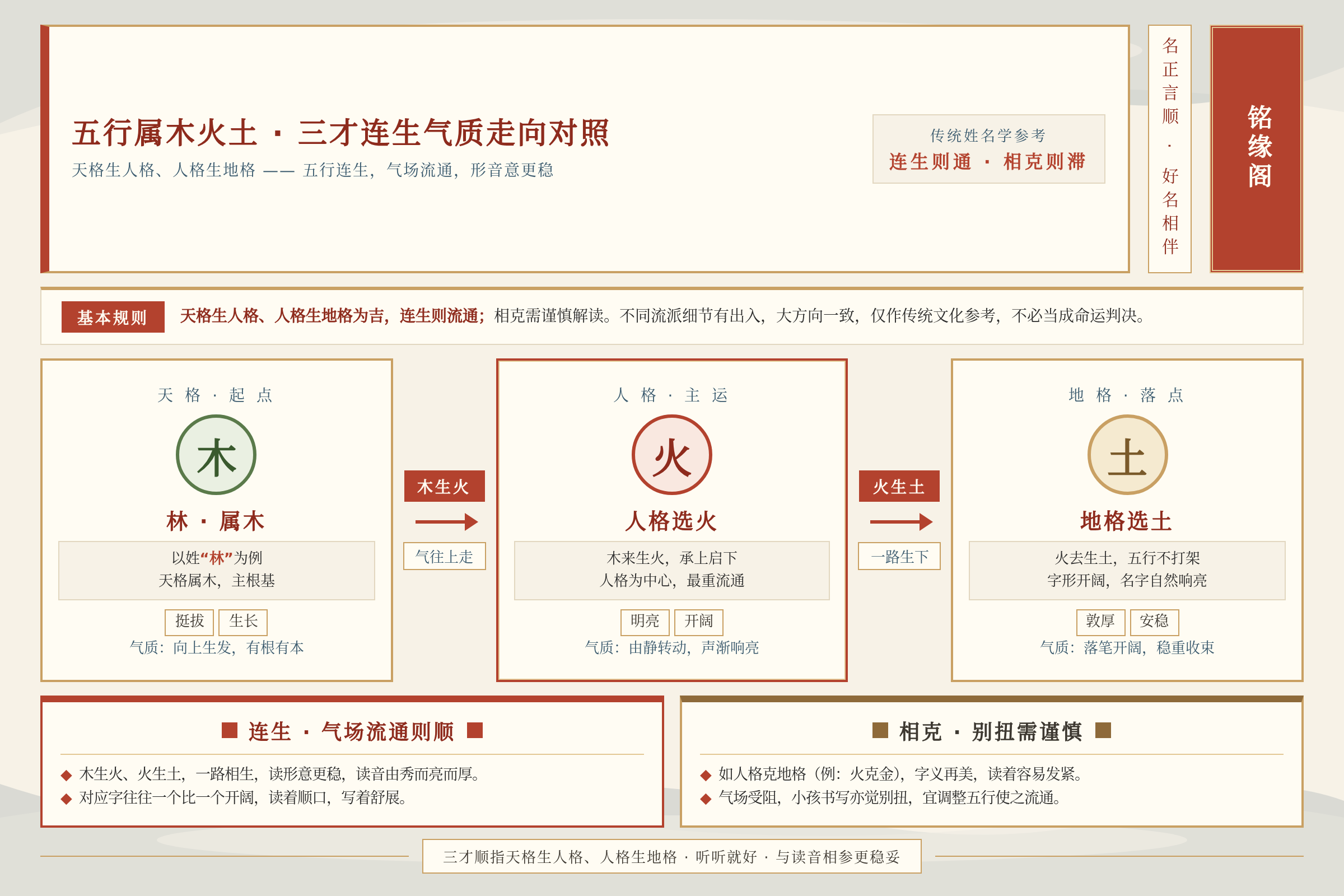The width and height of the screenshot is (1344, 896).
Task: Click the arrow under 火生土
Action: 901,522
